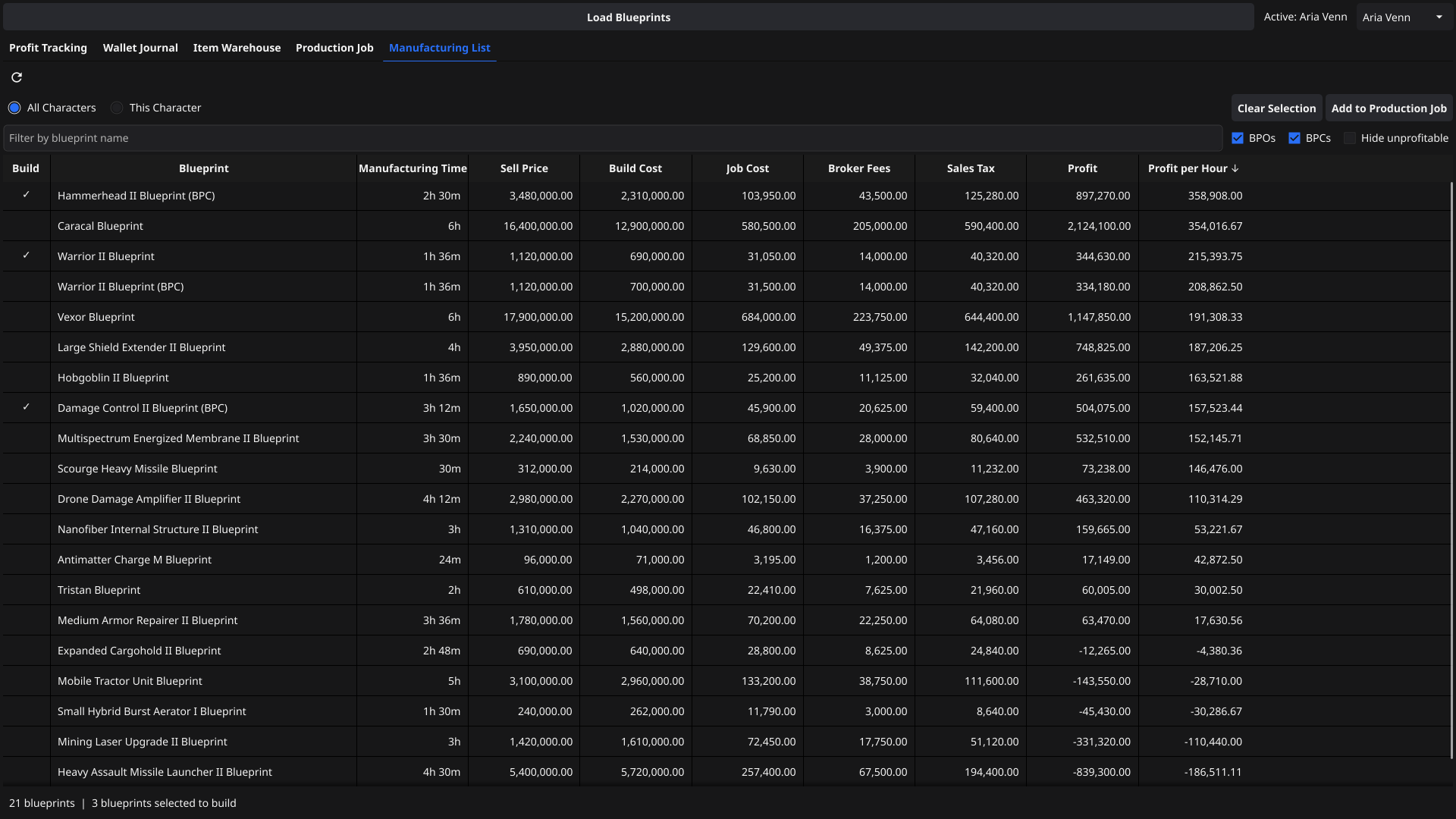Click negative profit value -839,300.00
Image resolution: width=1456 pixels, height=819 pixels.
[1101, 772]
